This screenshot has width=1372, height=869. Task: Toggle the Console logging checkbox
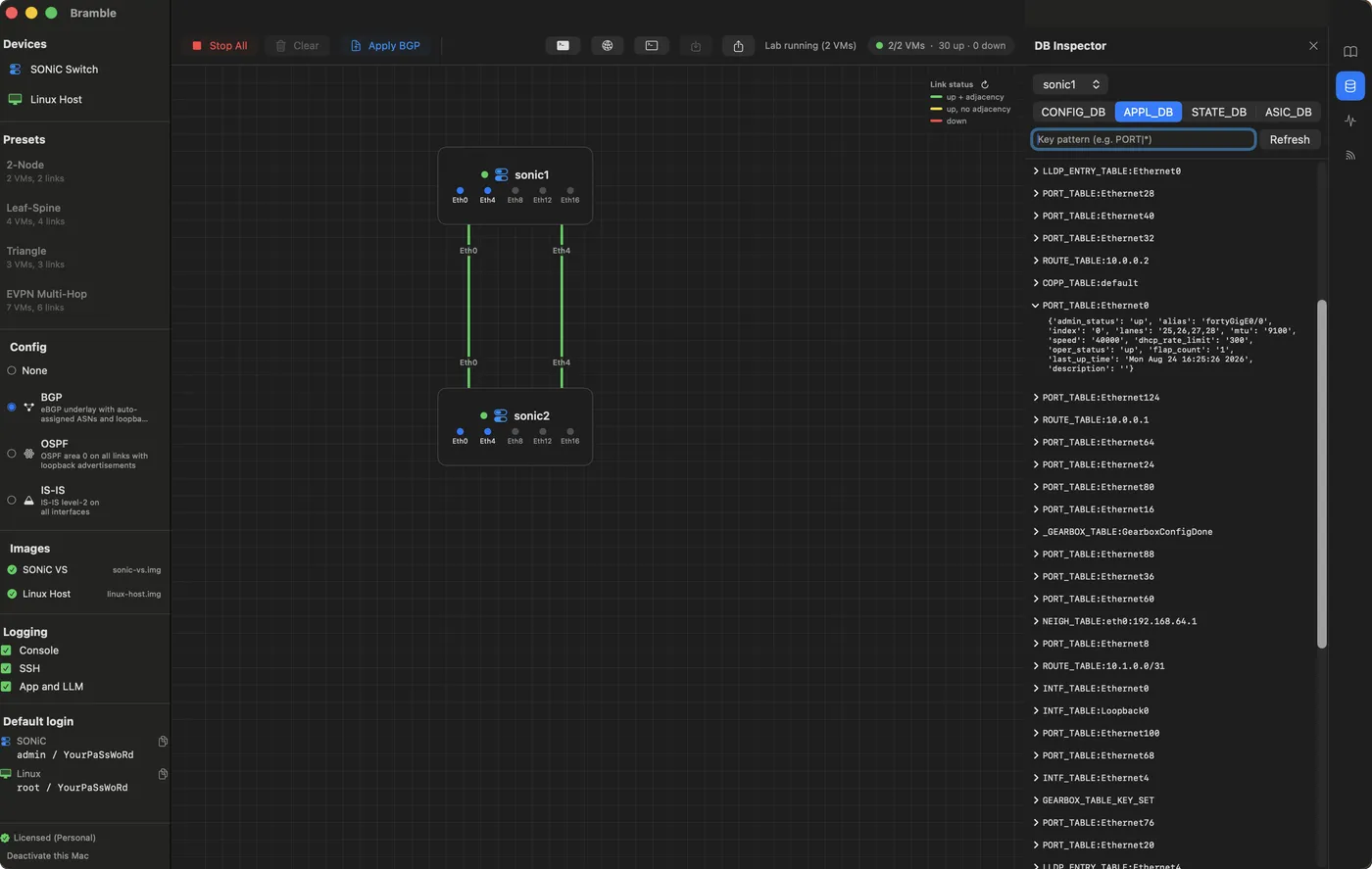[6, 651]
